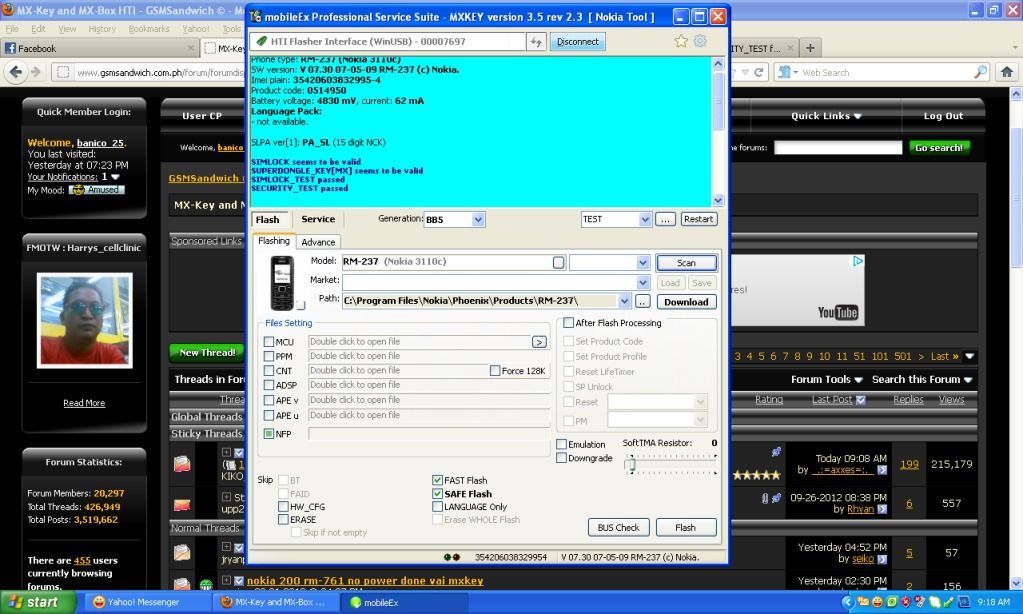Click the Nokia 3110c phone image
Screen dimensions: 1023x614
(282, 283)
